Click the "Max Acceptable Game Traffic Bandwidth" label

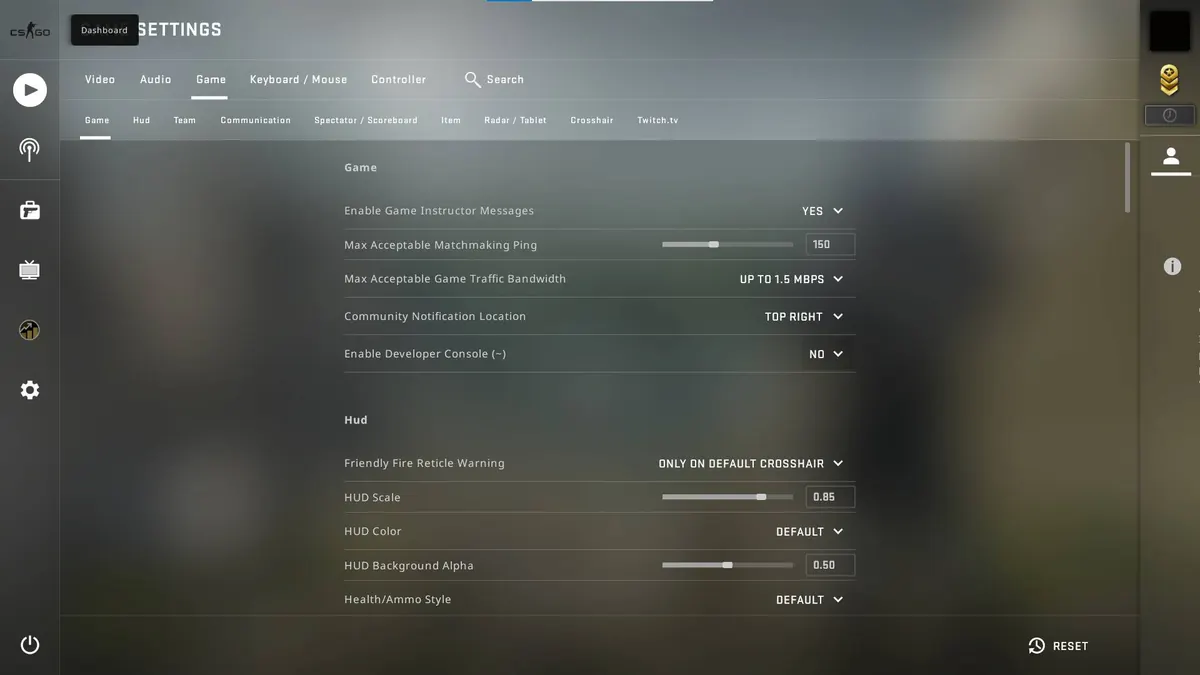[455, 279]
